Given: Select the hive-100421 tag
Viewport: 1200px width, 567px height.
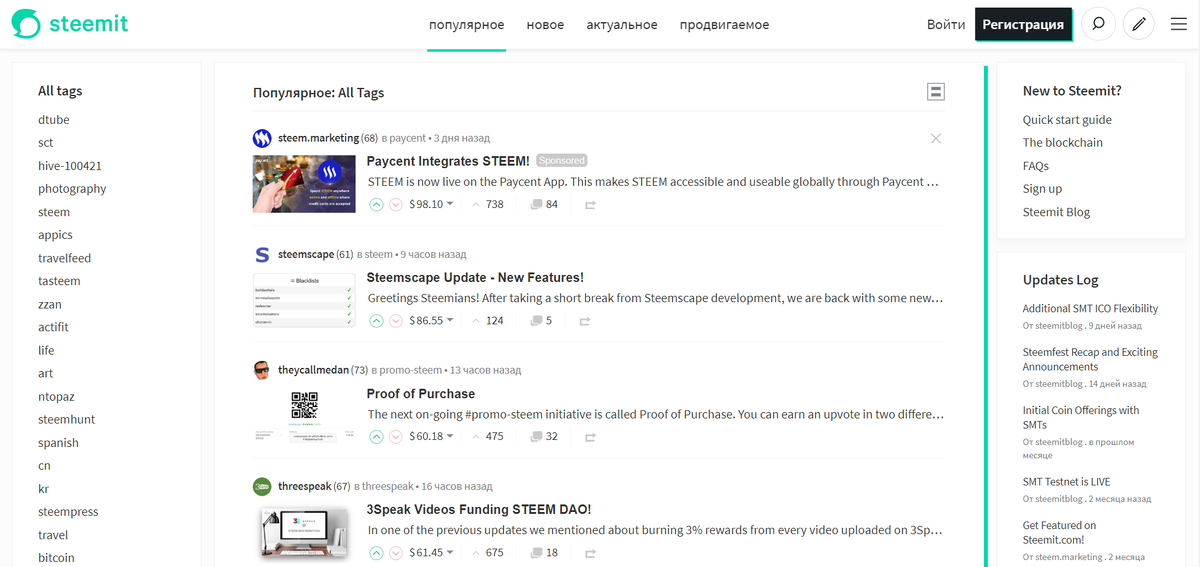Looking at the screenshot, I should [70, 166].
